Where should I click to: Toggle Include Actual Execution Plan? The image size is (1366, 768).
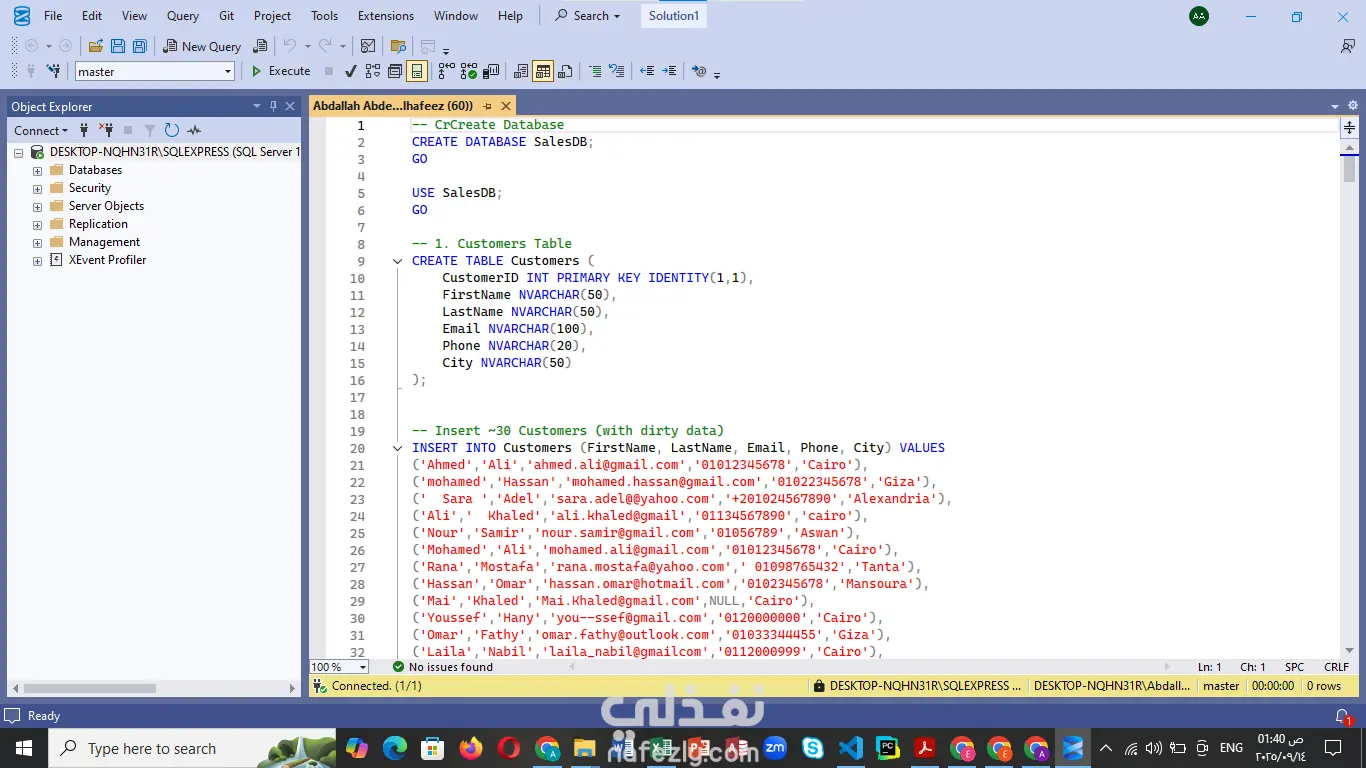tap(447, 71)
